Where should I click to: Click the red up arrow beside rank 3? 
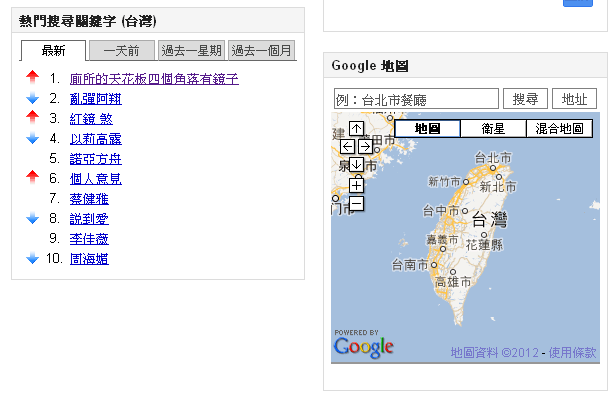coord(33,117)
